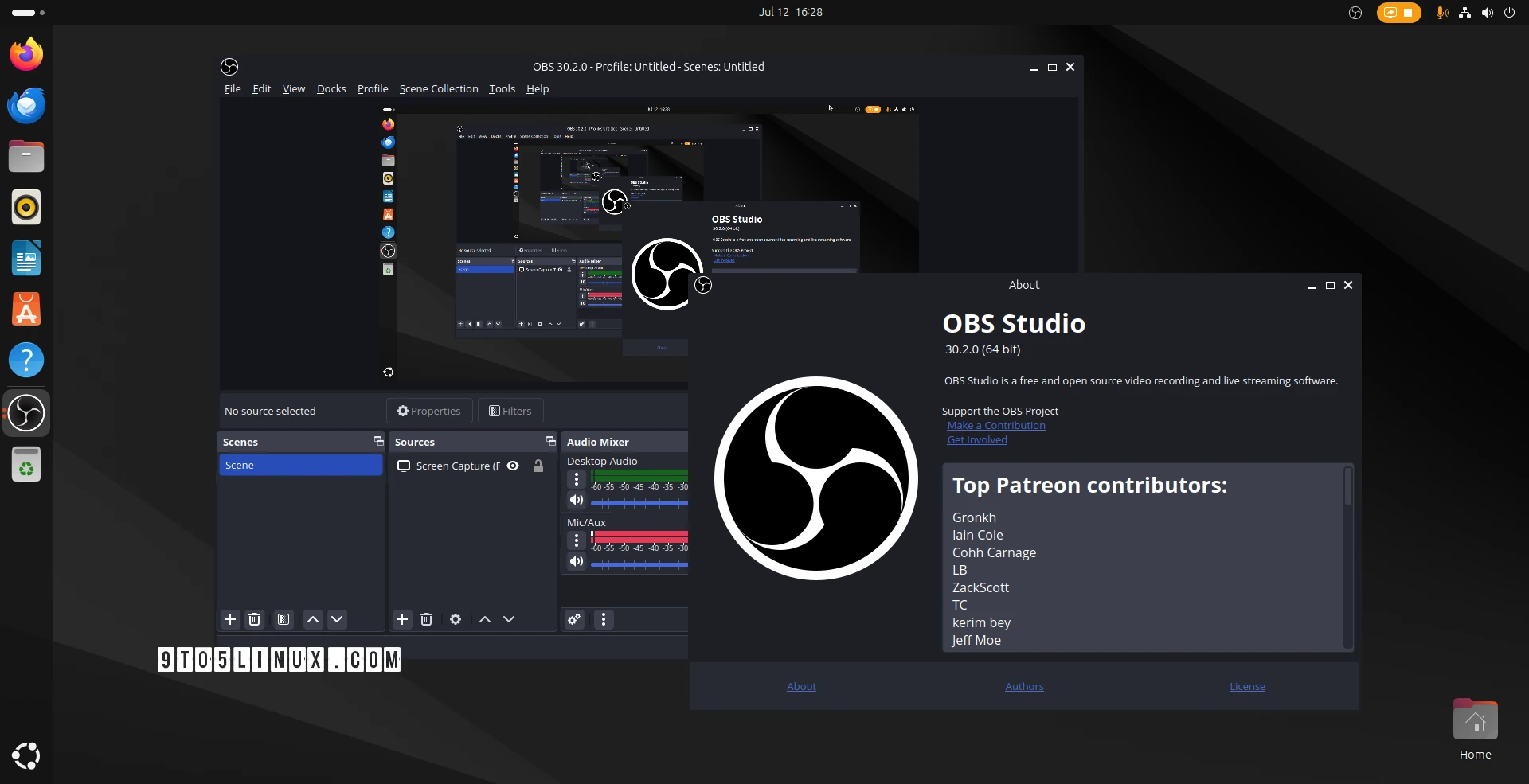Open the Scene Collection menu
This screenshot has height=784, width=1529.
click(438, 88)
